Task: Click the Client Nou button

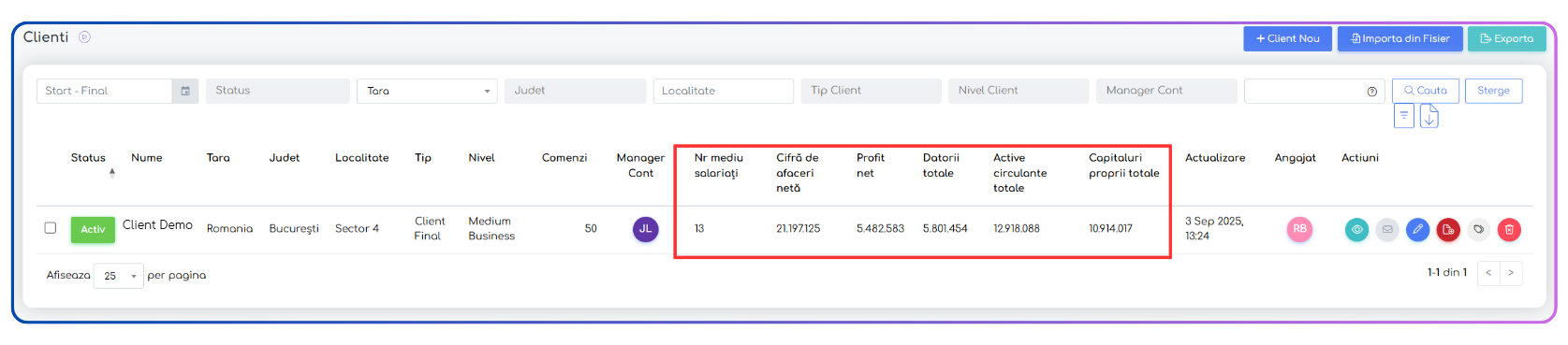Action: (1287, 38)
